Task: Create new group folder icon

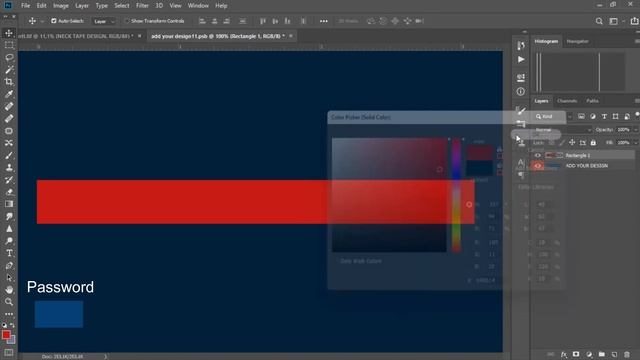Action: tap(602, 354)
